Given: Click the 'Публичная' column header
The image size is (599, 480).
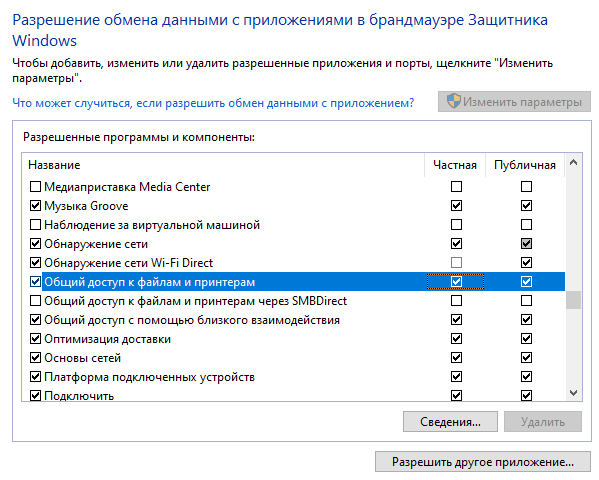Looking at the screenshot, I should [x=525, y=165].
